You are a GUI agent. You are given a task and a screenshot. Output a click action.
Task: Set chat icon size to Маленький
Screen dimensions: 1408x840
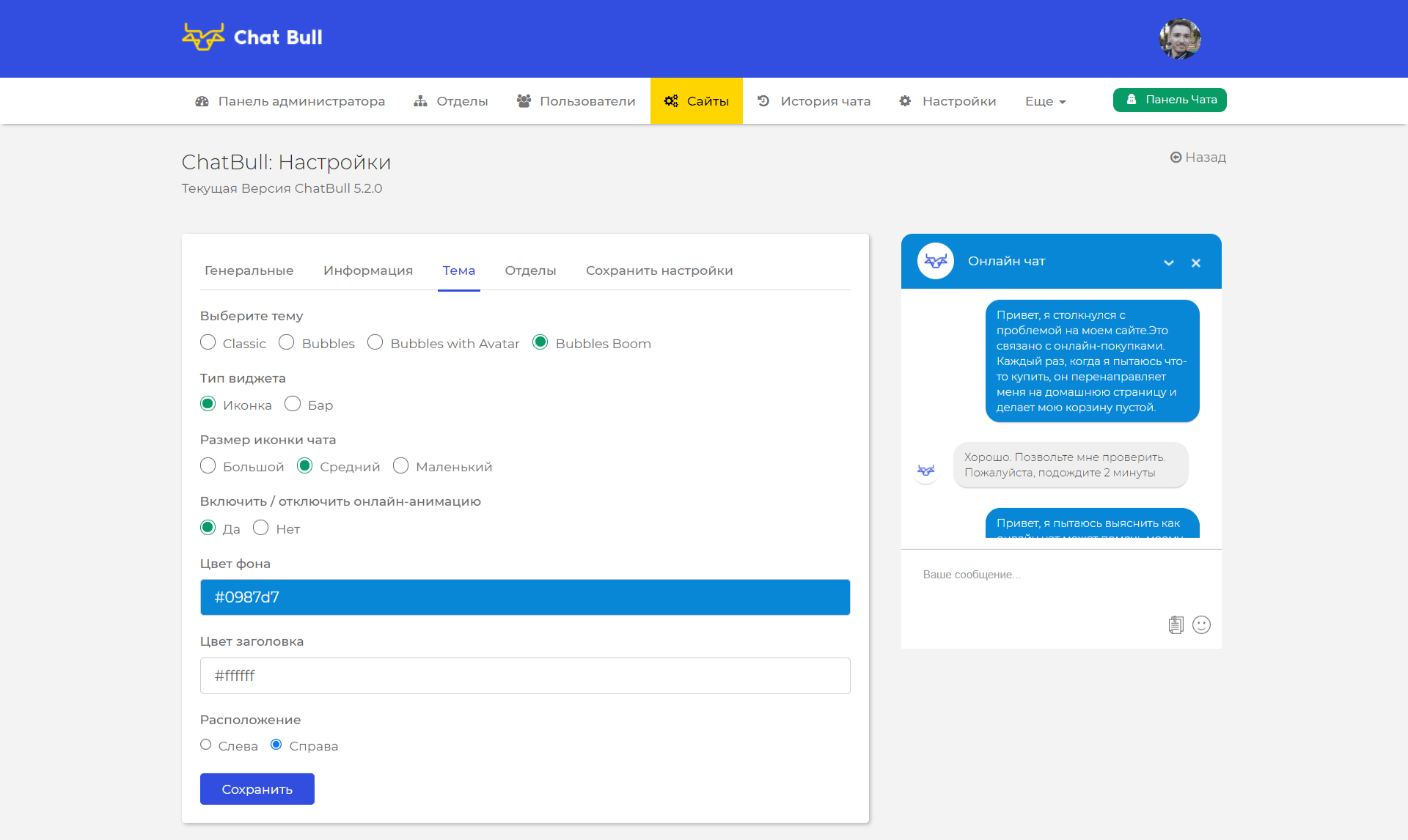[400, 465]
